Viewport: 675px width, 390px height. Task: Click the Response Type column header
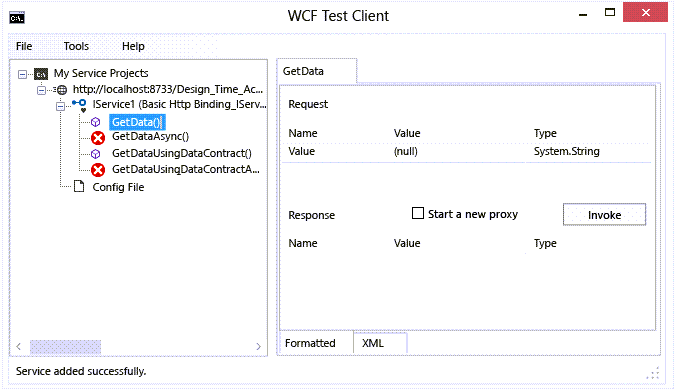point(545,243)
